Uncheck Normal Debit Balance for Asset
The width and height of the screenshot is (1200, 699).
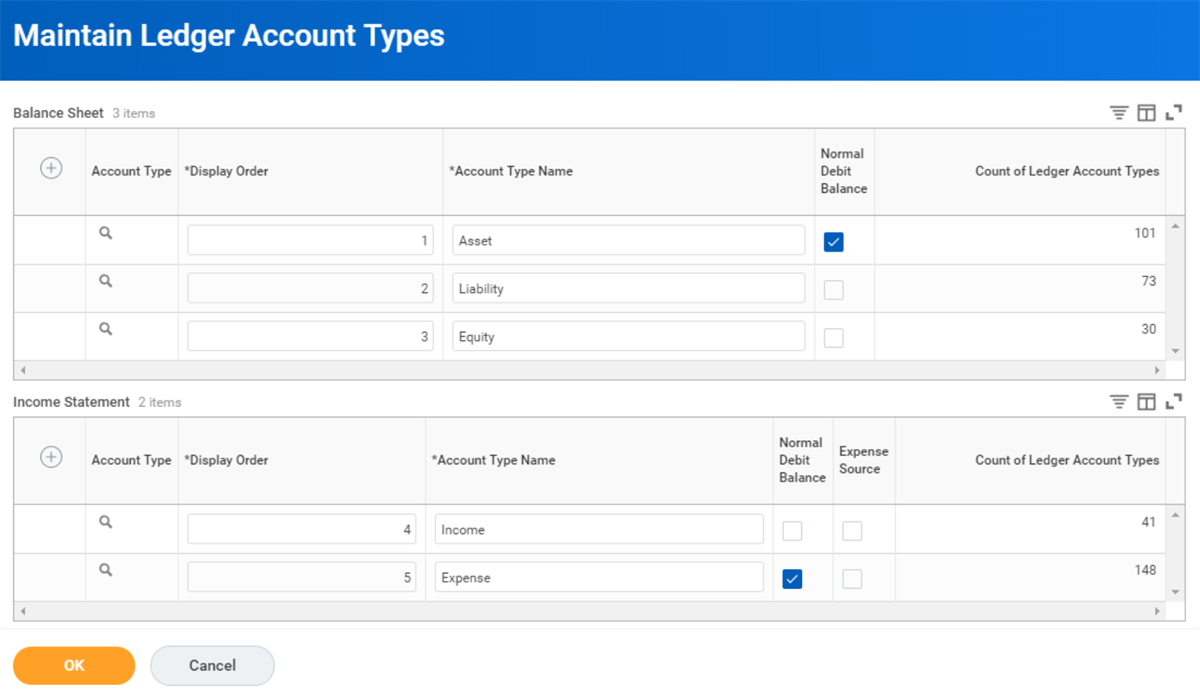(834, 242)
